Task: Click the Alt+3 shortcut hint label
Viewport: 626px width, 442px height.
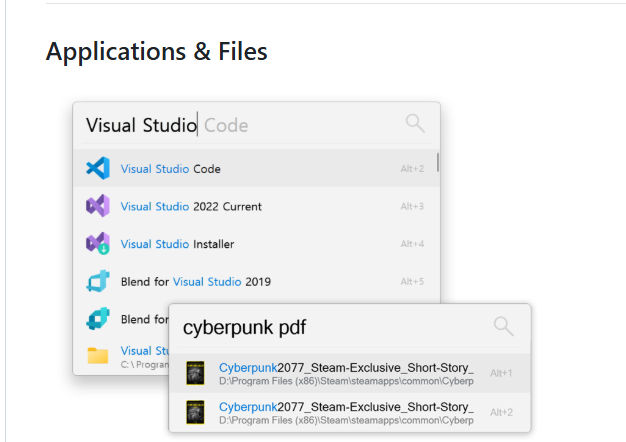Action: [412, 206]
